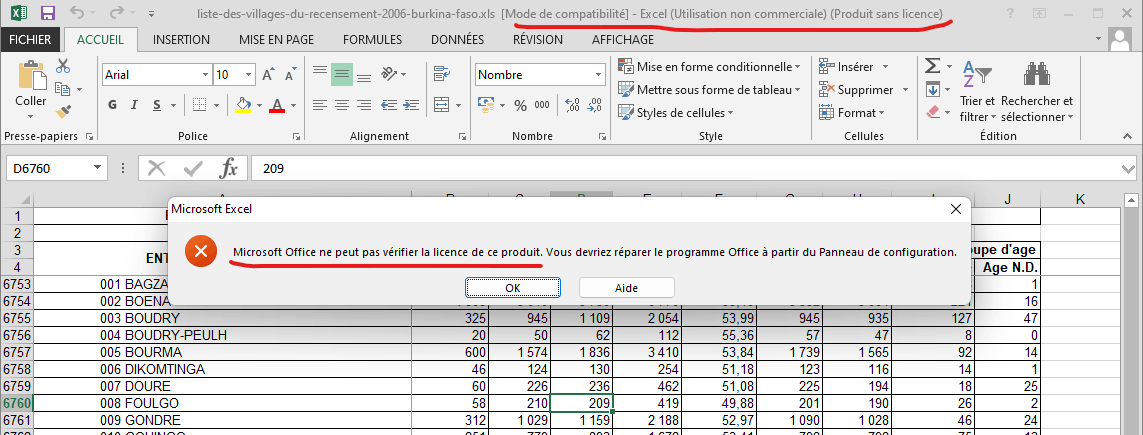Click the Clear eraser icon
The image size is (1143, 435).
(932, 112)
